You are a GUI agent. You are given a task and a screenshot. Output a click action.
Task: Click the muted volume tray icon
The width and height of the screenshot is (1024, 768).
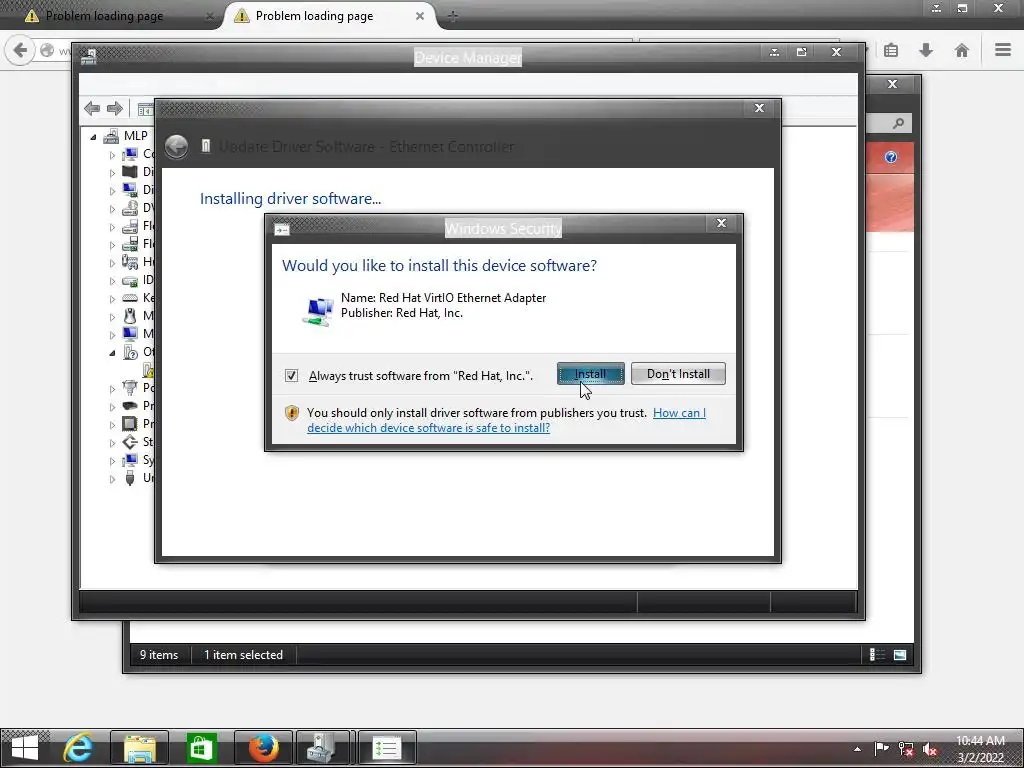coord(930,750)
